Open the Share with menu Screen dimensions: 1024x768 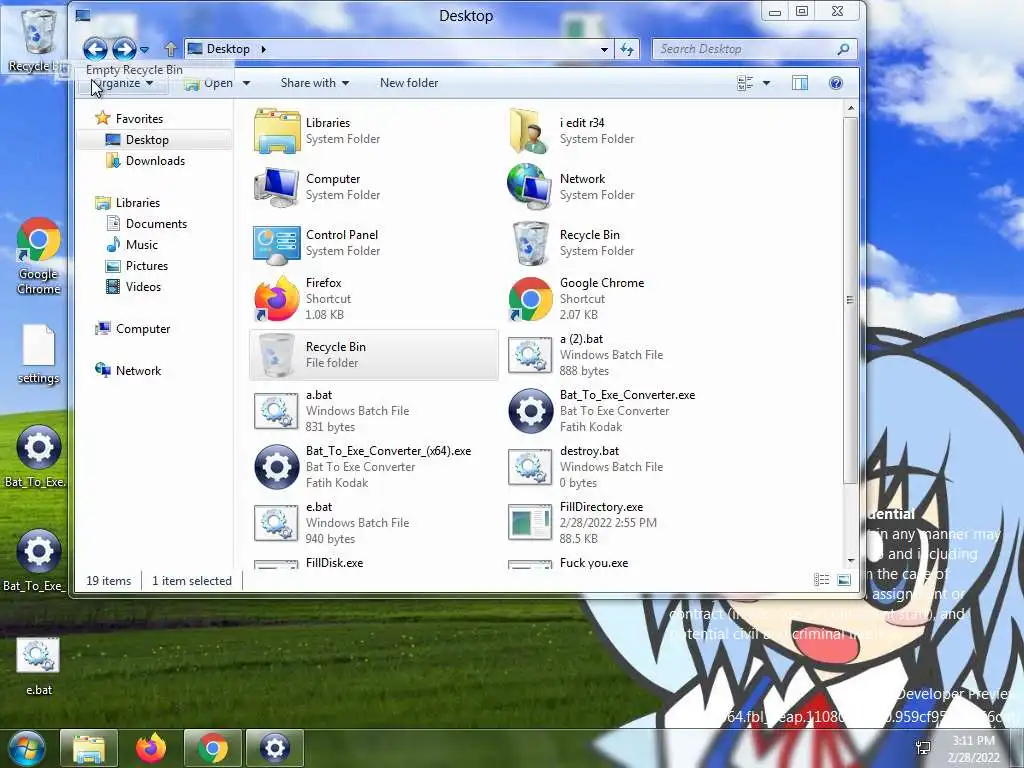(315, 83)
